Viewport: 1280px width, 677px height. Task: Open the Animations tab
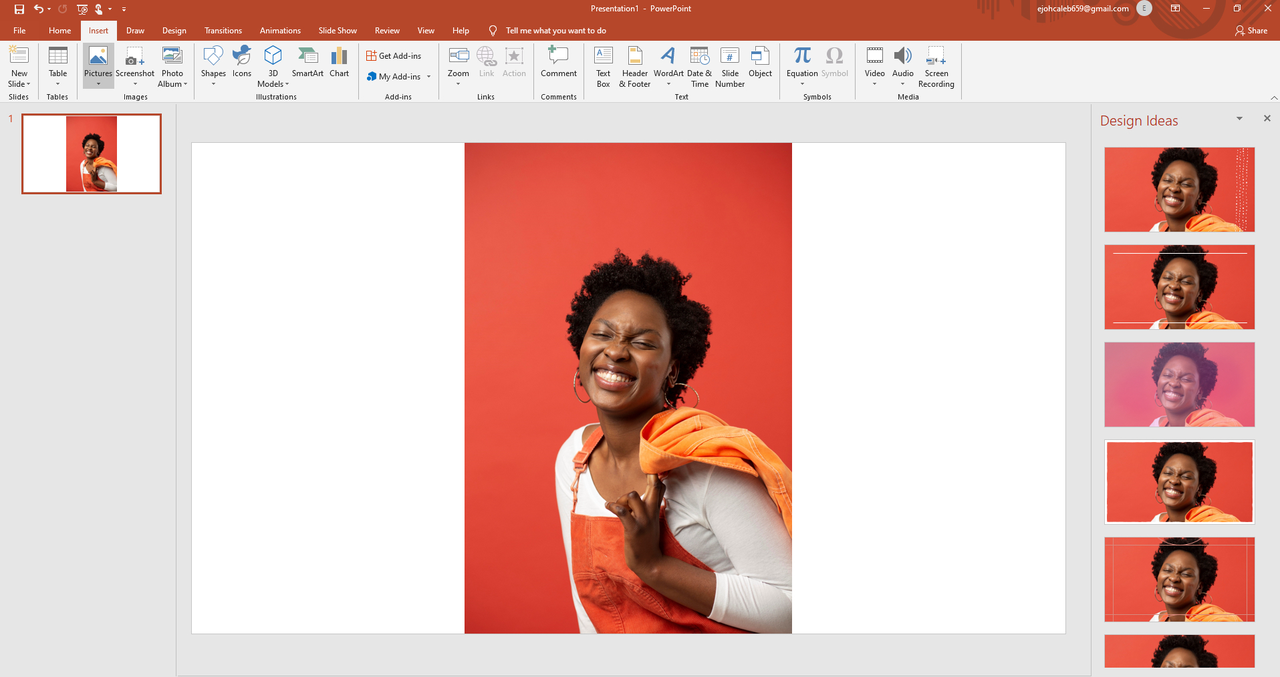point(280,31)
